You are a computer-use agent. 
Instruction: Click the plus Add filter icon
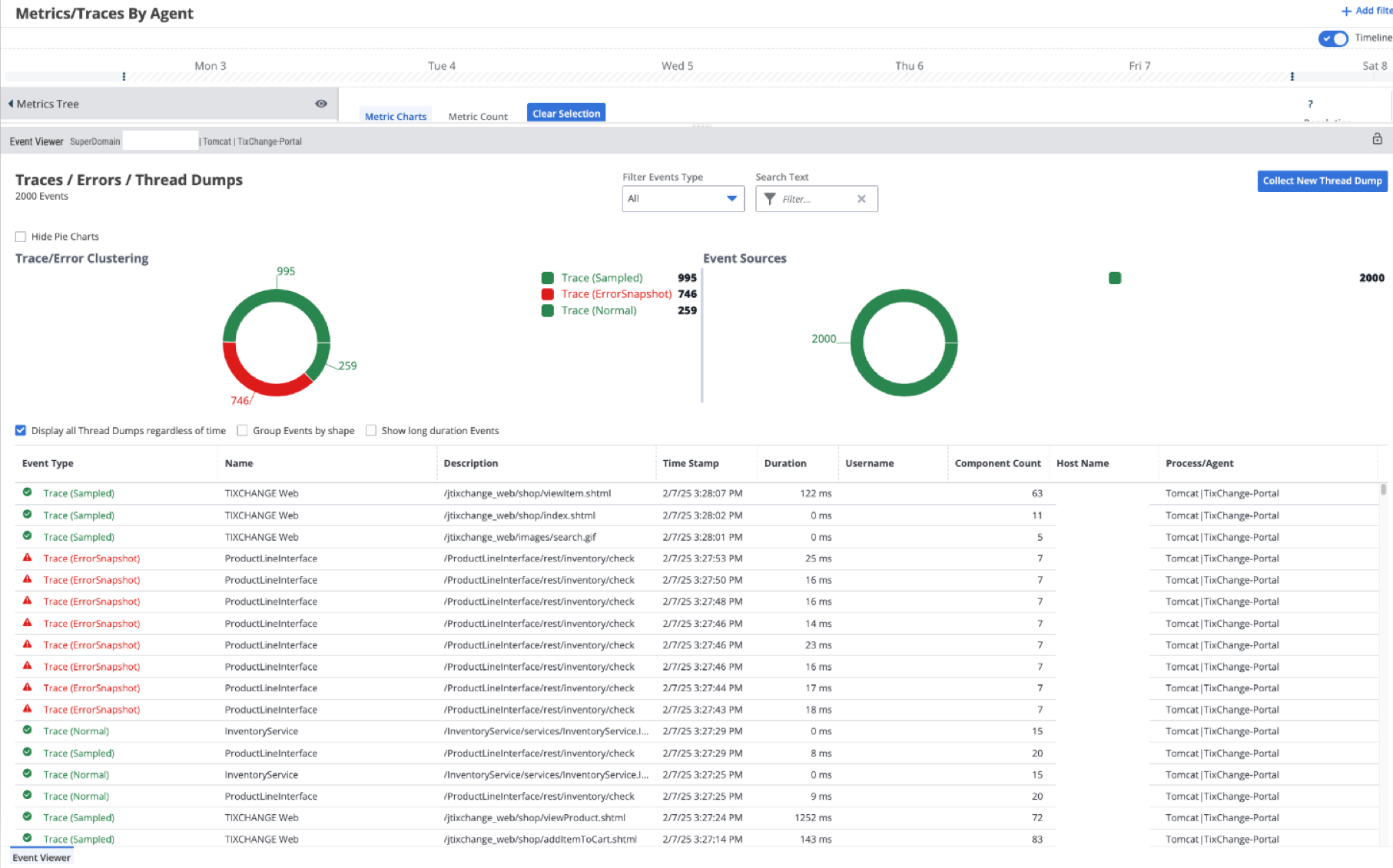pos(1346,11)
